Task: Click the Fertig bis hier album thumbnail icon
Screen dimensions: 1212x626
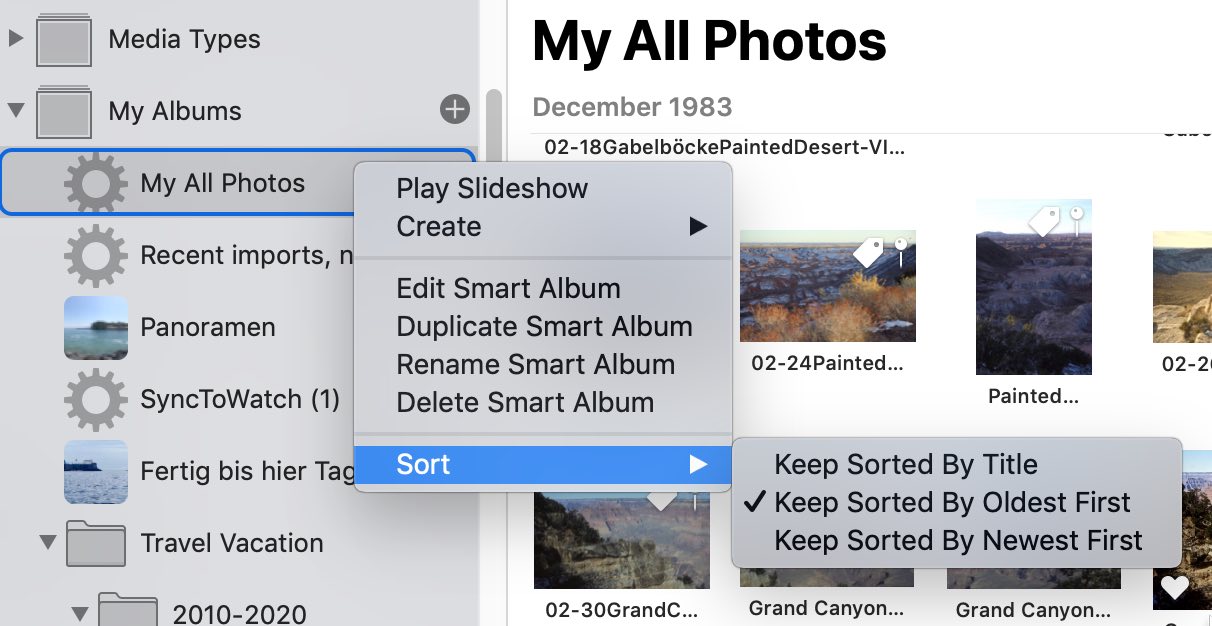Action: (x=95, y=471)
